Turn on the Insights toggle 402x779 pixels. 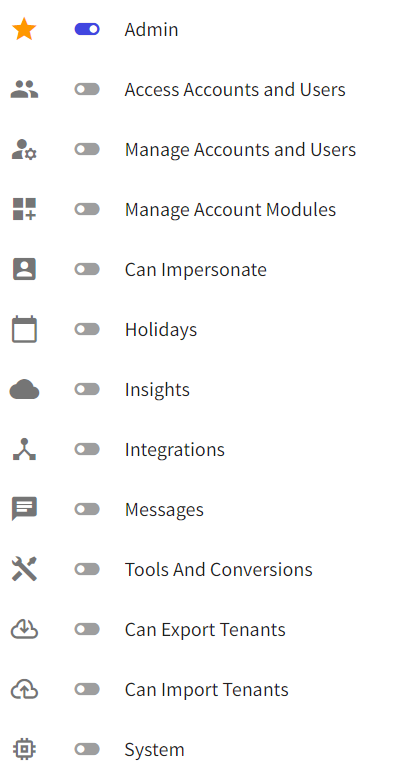pyautogui.click(x=87, y=389)
